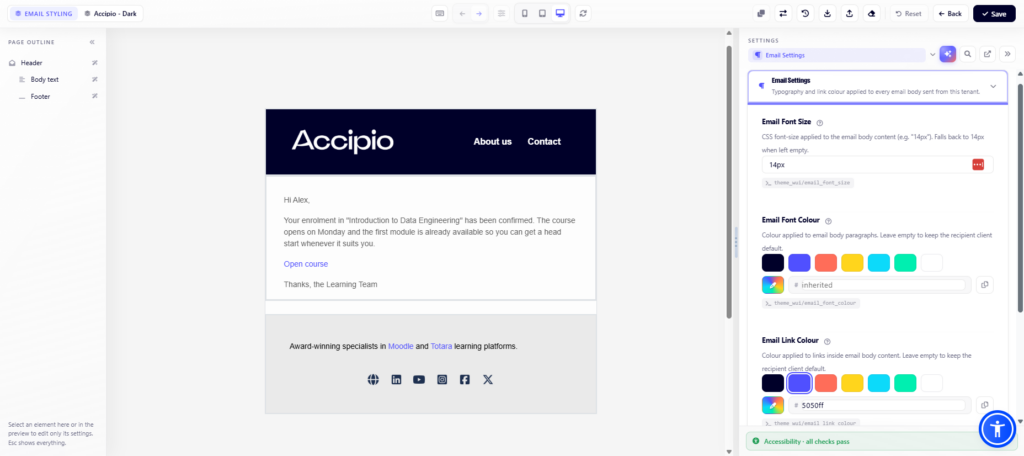Click the icon right of Footer row
The width and height of the screenshot is (1024, 456).
click(95, 96)
